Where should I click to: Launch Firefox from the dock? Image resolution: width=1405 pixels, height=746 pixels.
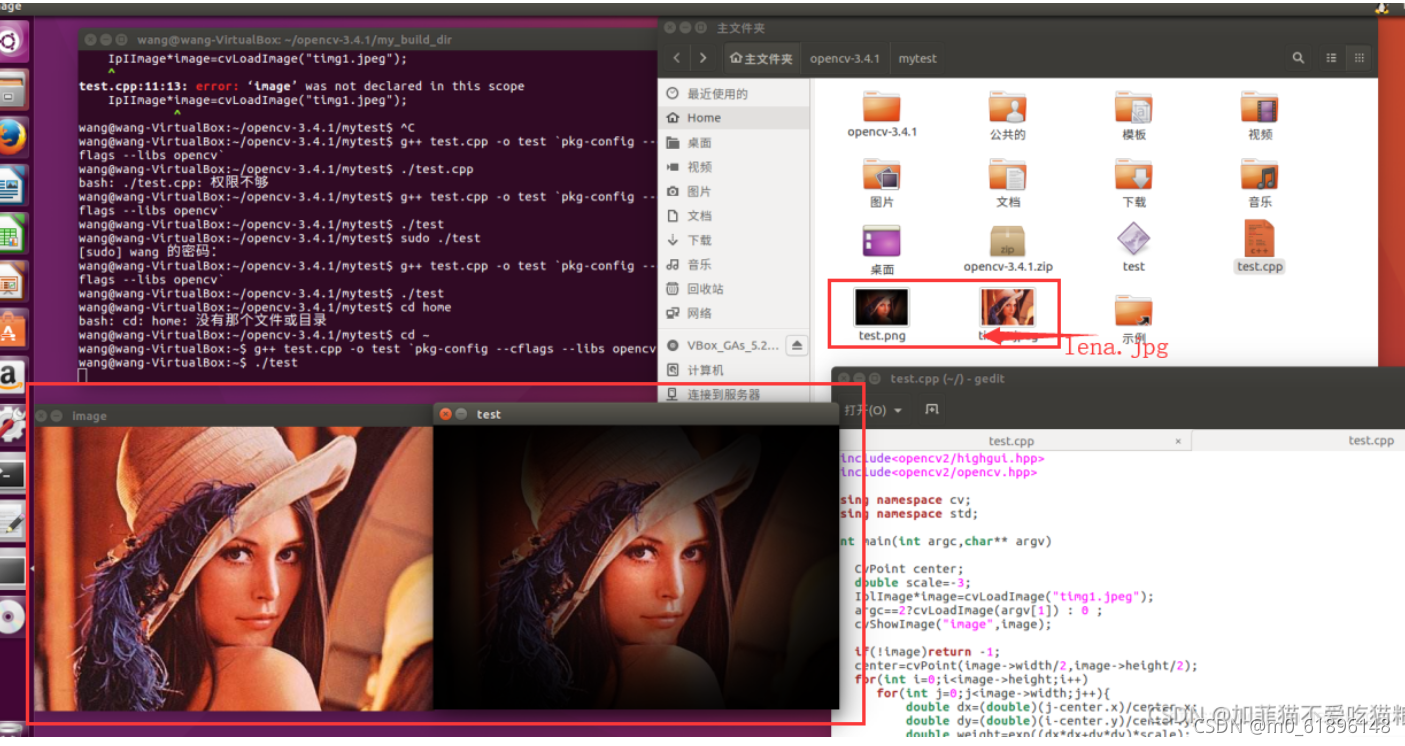(x=12, y=138)
